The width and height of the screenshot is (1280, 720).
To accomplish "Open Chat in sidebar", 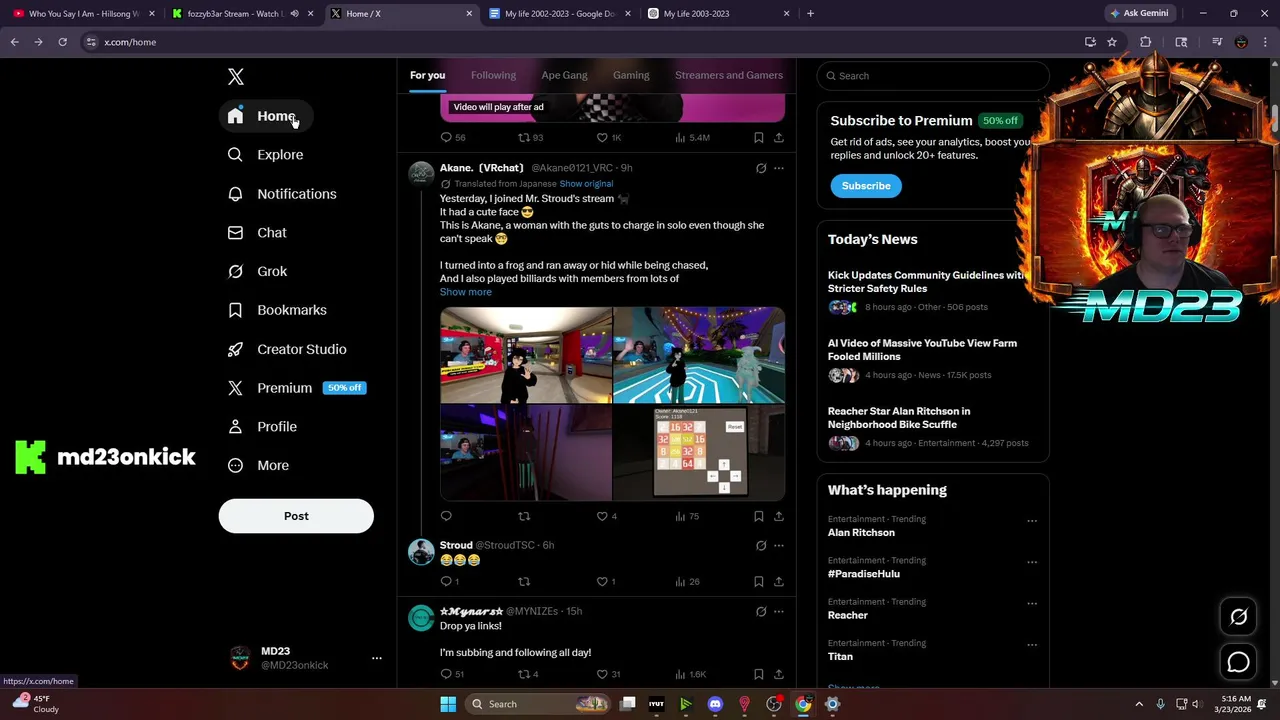I will coord(257,232).
